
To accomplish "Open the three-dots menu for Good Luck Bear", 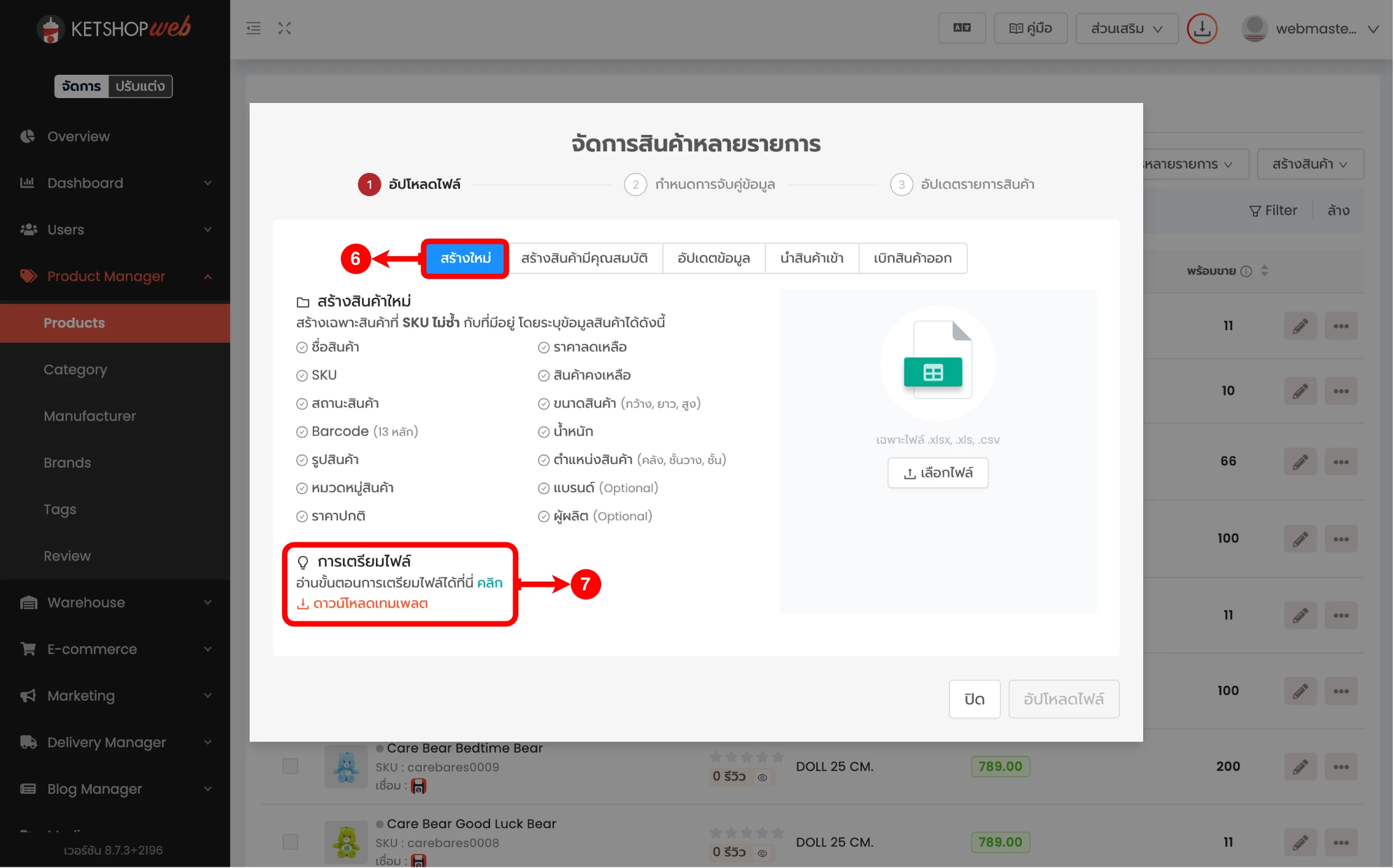I will pyautogui.click(x=1341, y=843).
